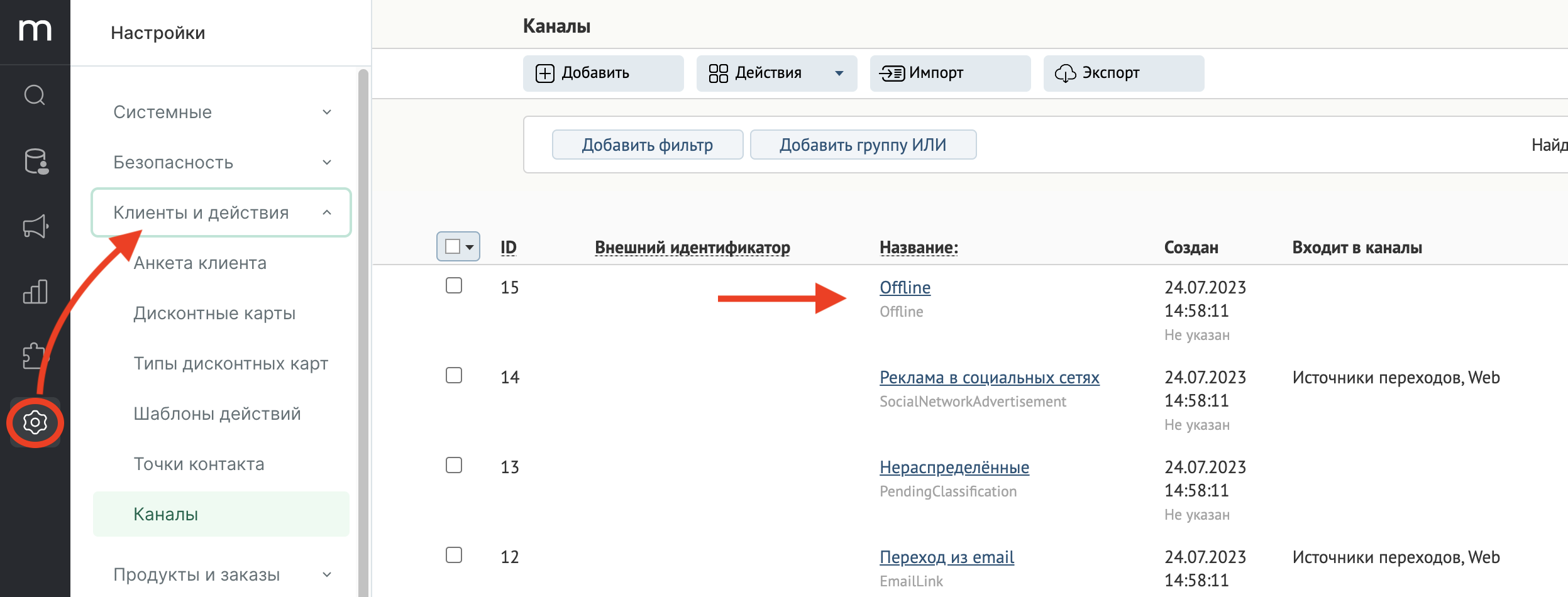Expand the Безопасность section chevron
The image size is (1568, 597).
(x=327, y=162)
